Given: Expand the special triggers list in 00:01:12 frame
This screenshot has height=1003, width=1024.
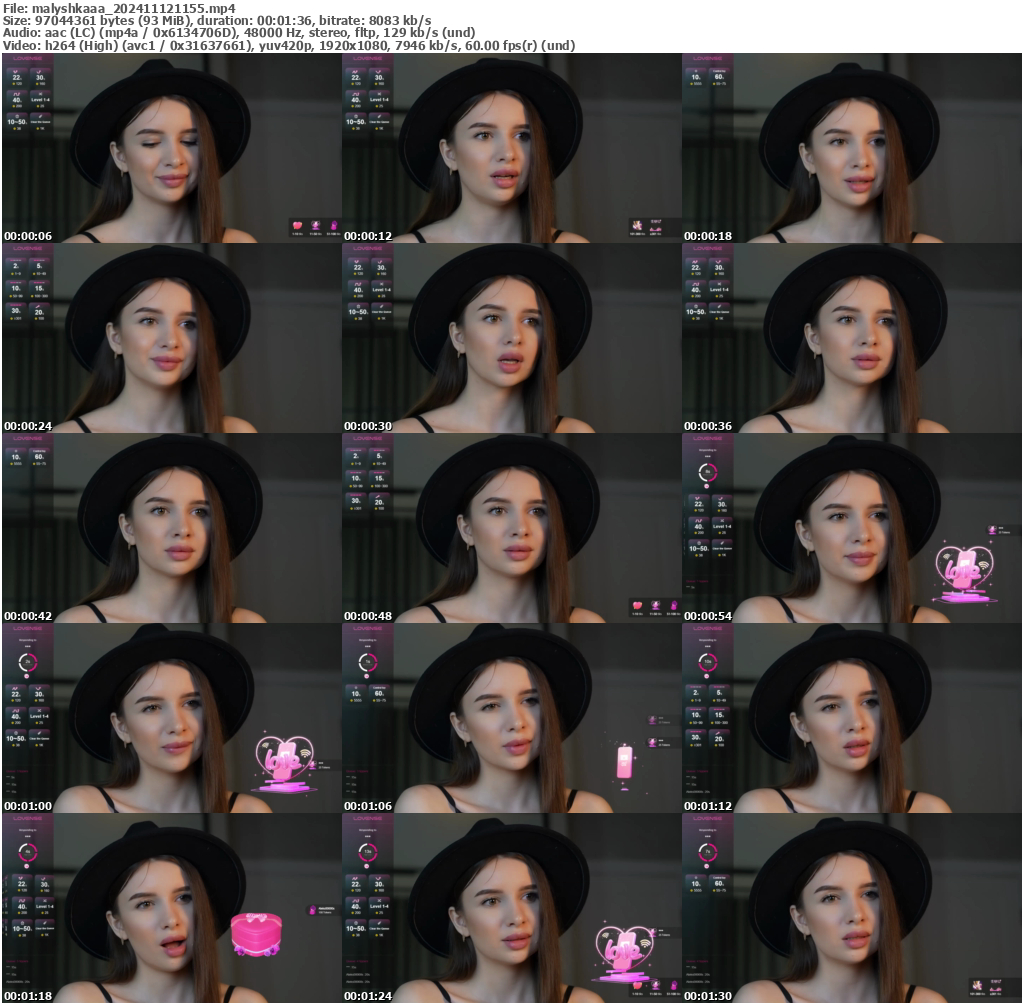Looking at the screenshot, I should coord(697,771).
